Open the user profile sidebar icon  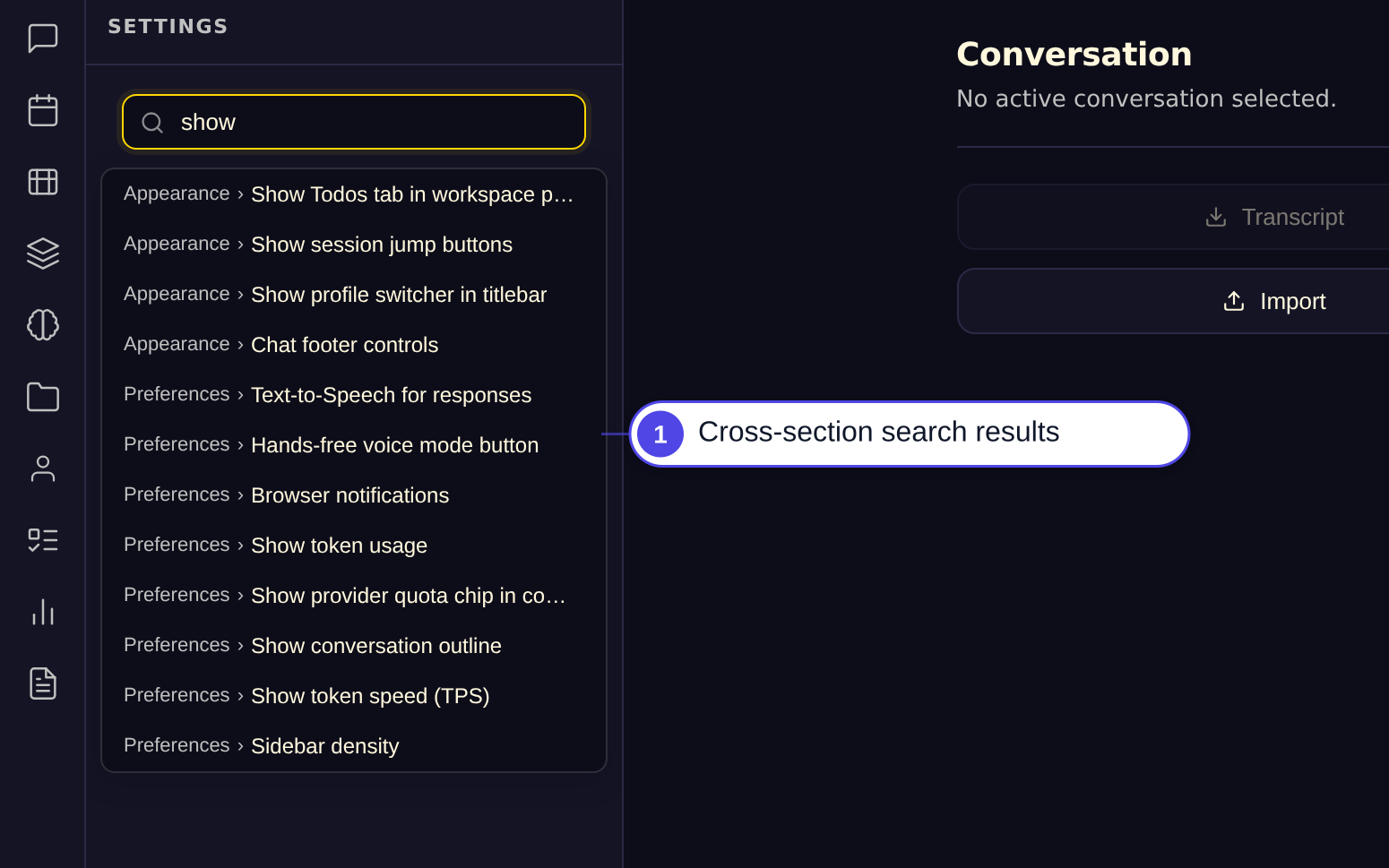coord(42,468)
